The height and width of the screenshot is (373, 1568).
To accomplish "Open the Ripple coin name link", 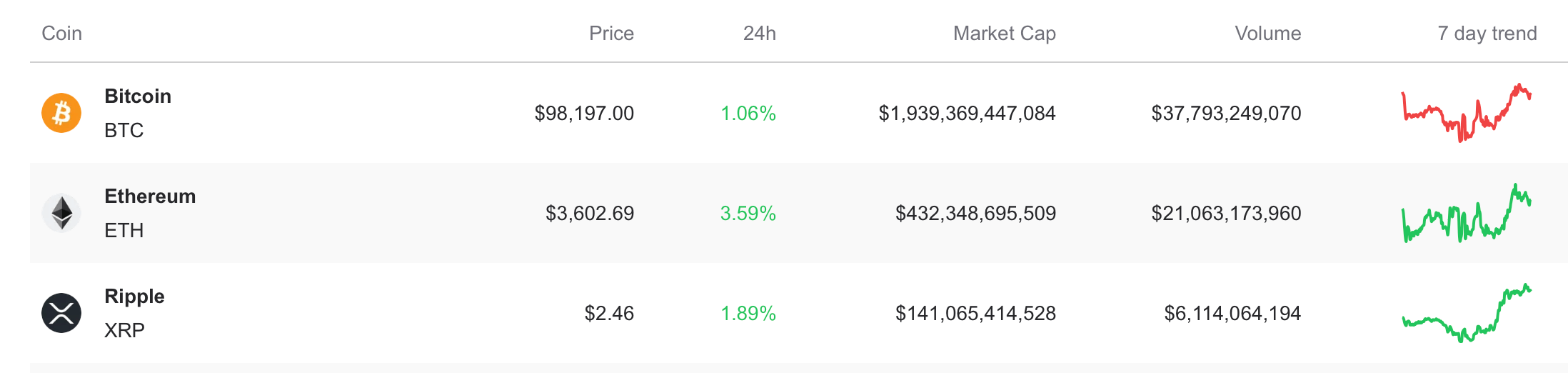I will click(134, 297).
